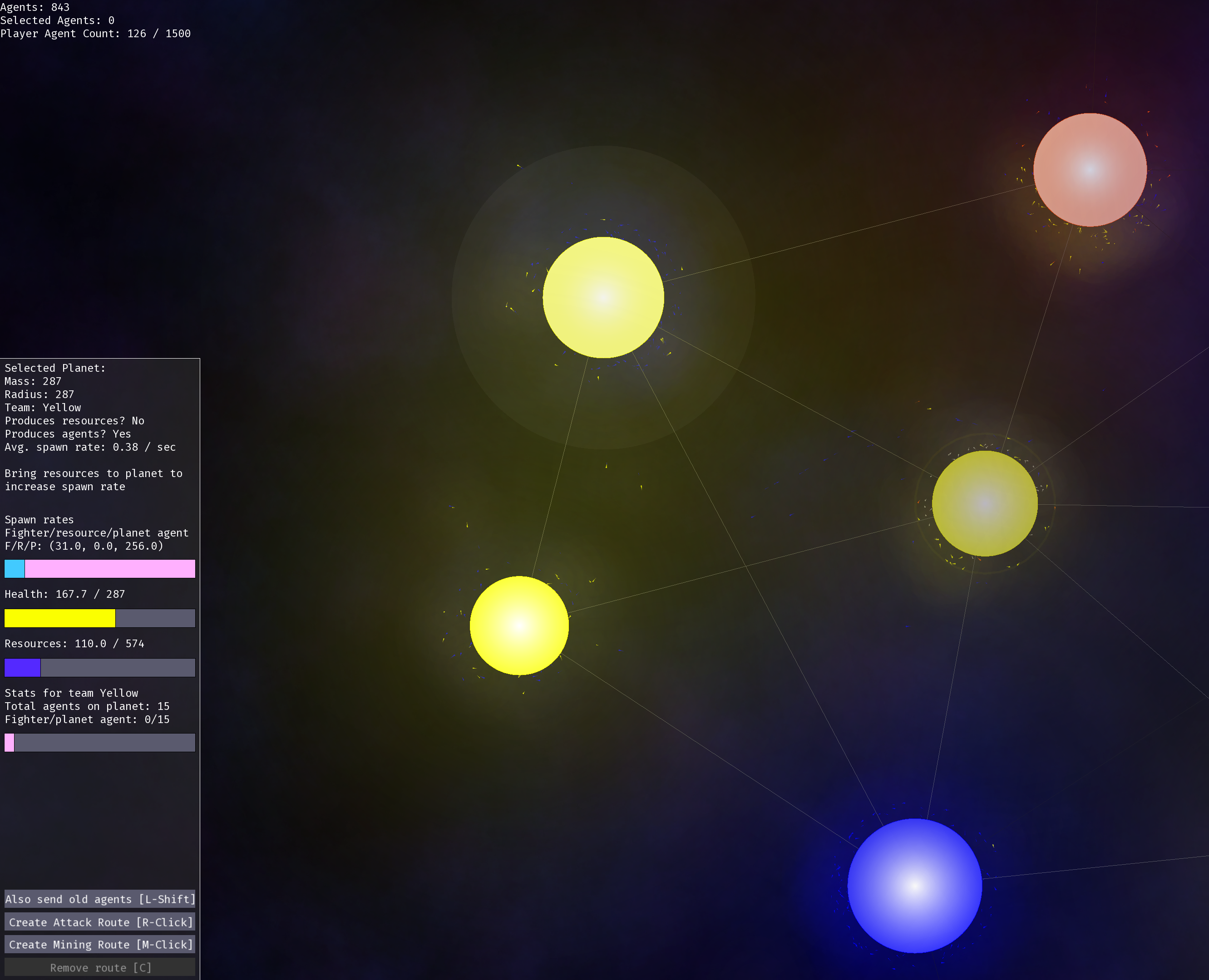
Task: Select the blue planet at the bottom
Action: pyautogui.click(x=914, y=885)
